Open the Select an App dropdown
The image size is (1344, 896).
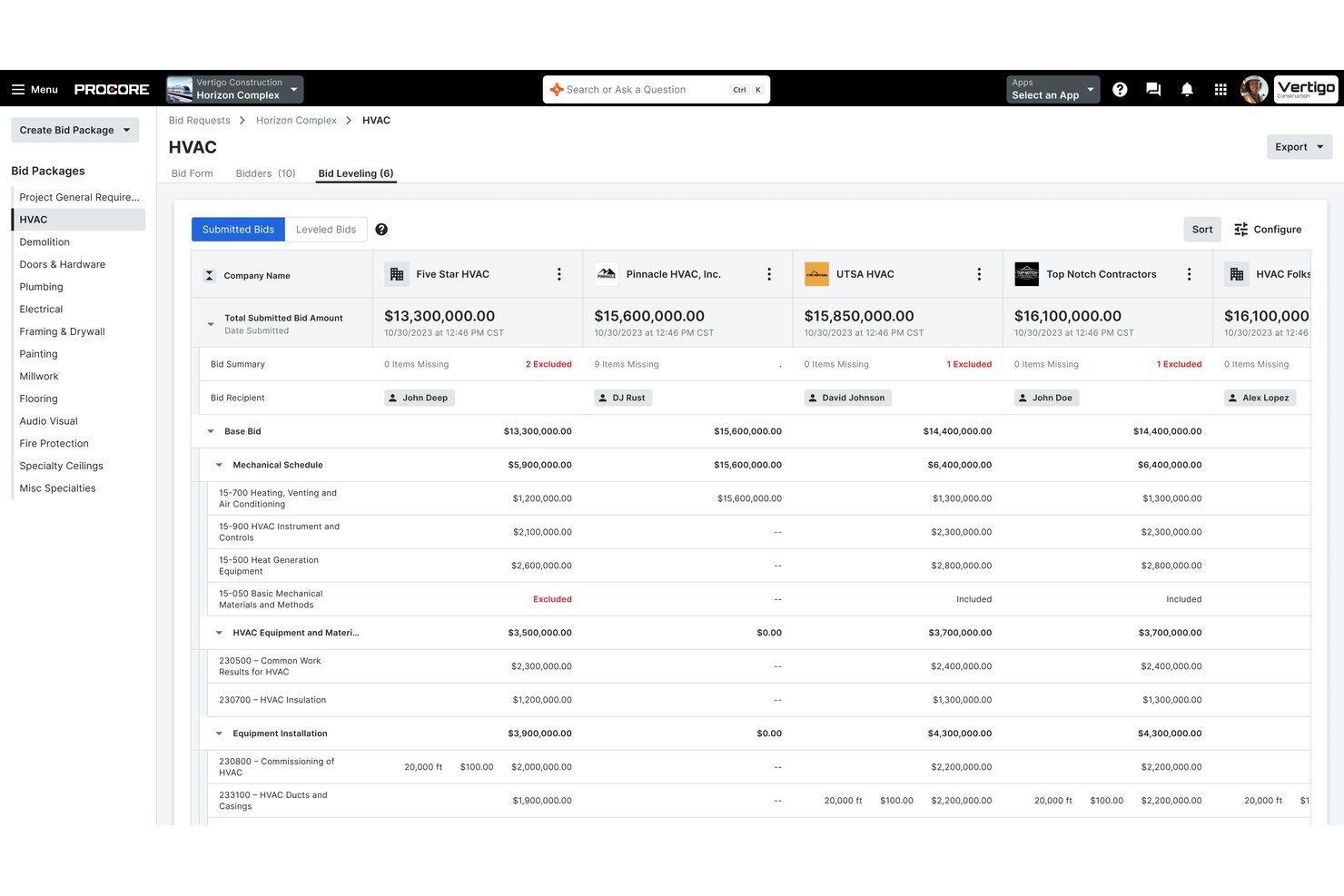pos(1053,90)
